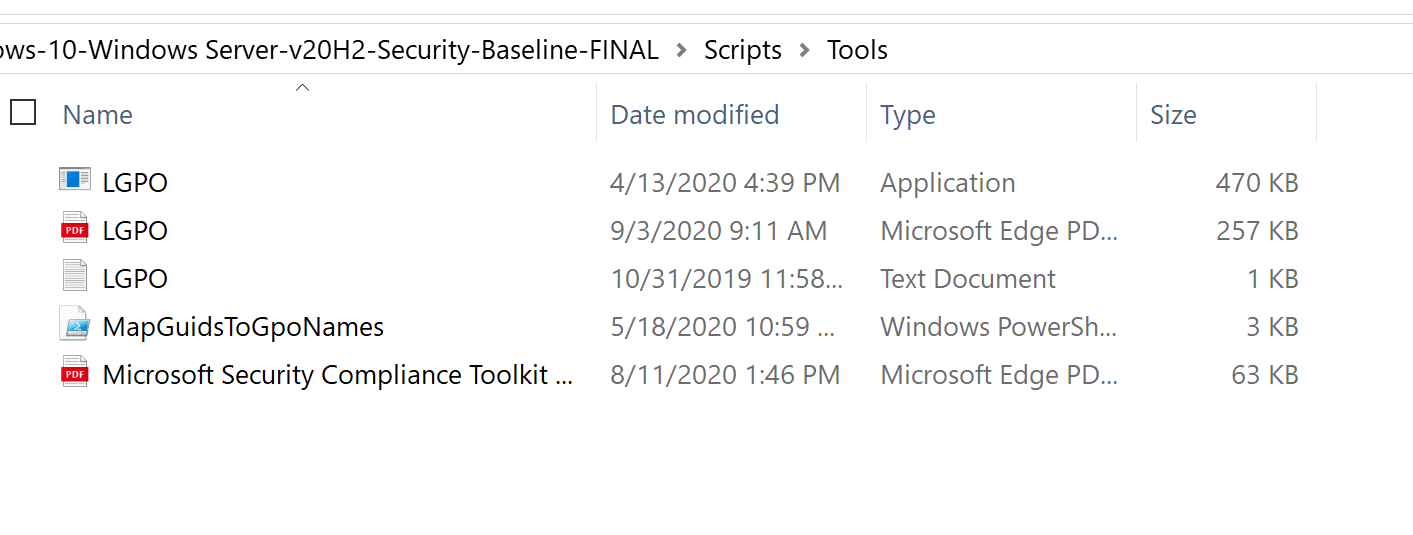Select the MapGuidsToGpoNames file name
This screenshot has height=535, width=1413.
pos(243,326)
